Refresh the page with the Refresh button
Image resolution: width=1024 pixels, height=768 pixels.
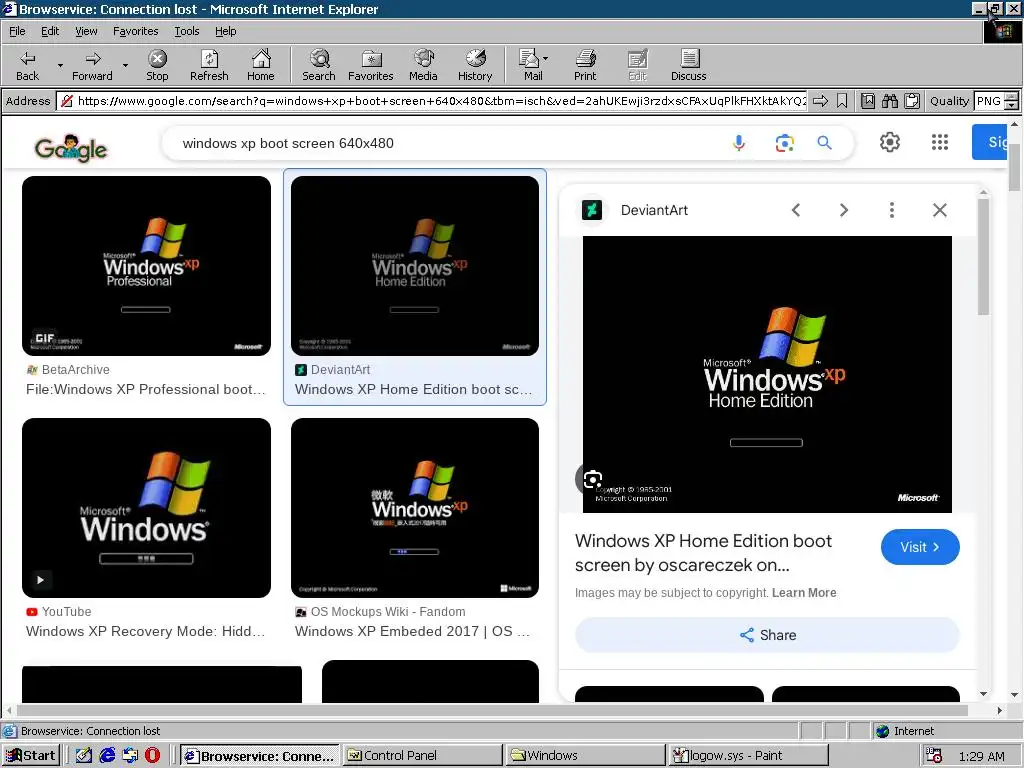[x=209, y=65]
